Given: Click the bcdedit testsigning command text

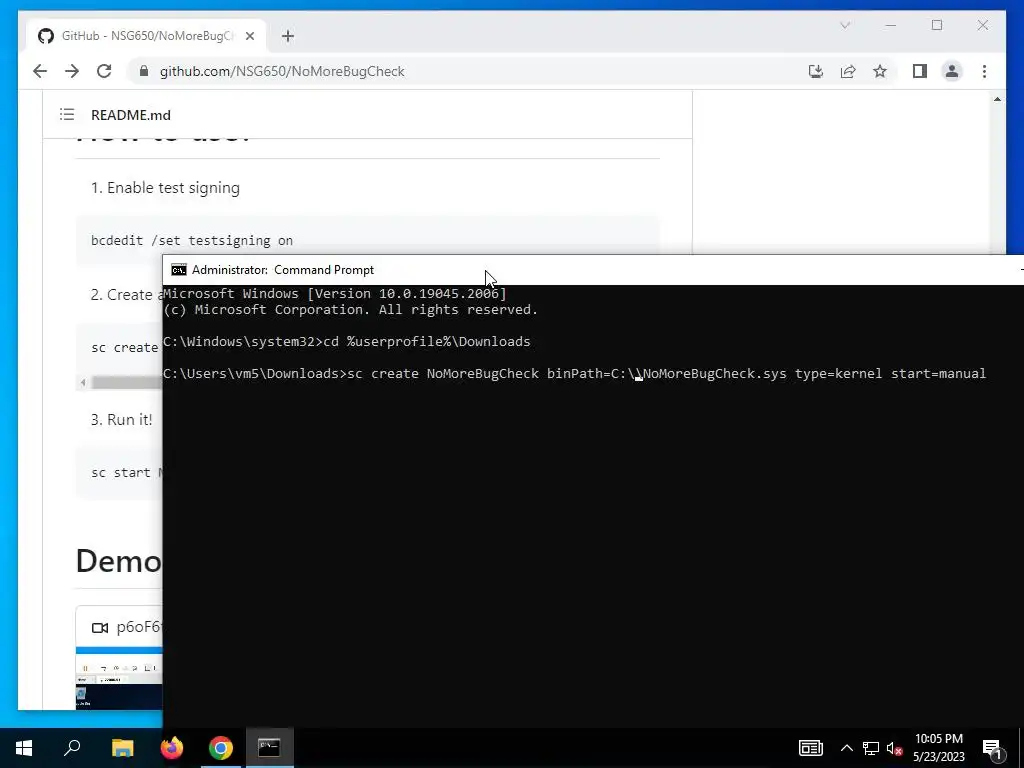Looking at the screenshot, I should click(x=192, y=240).
